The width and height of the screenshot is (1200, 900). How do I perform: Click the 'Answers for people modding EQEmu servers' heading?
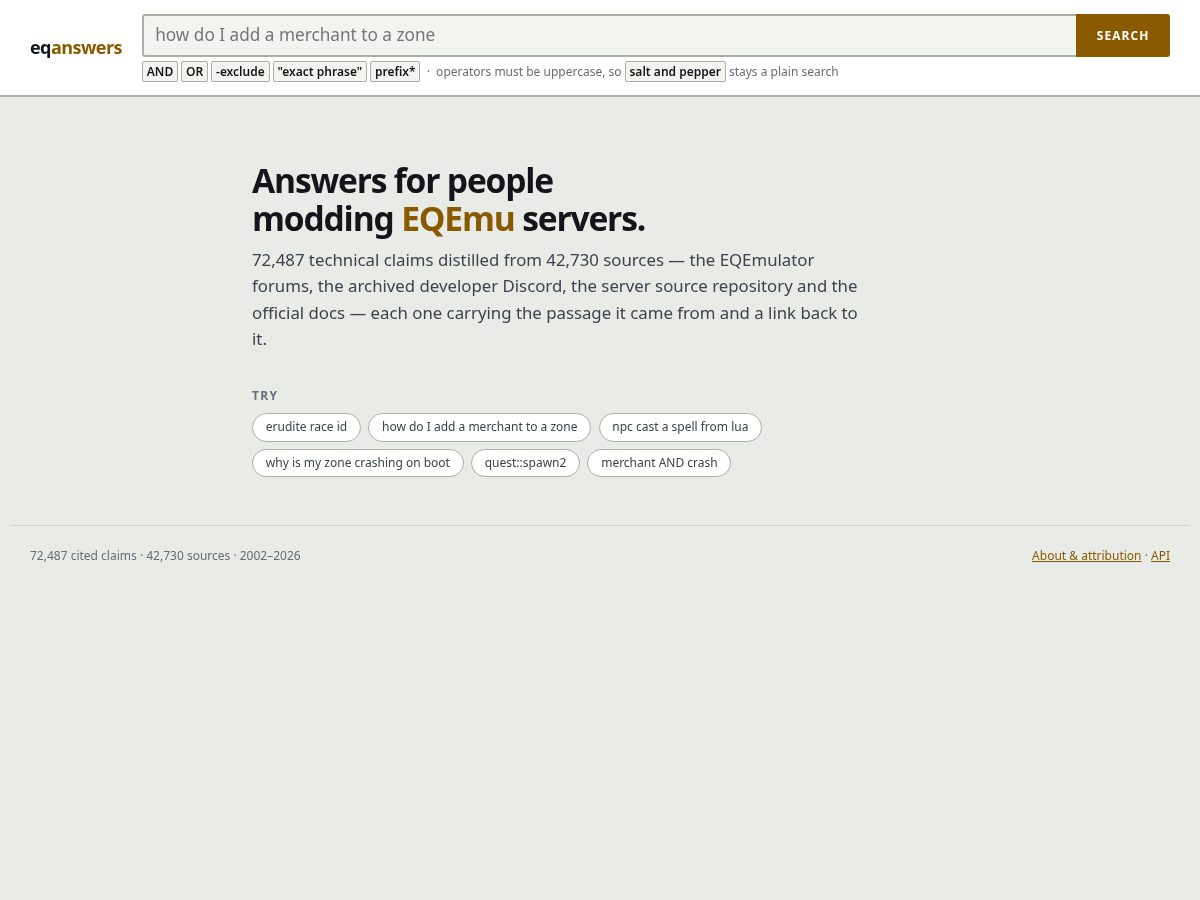pyautogui.click(x=448, y=200)
